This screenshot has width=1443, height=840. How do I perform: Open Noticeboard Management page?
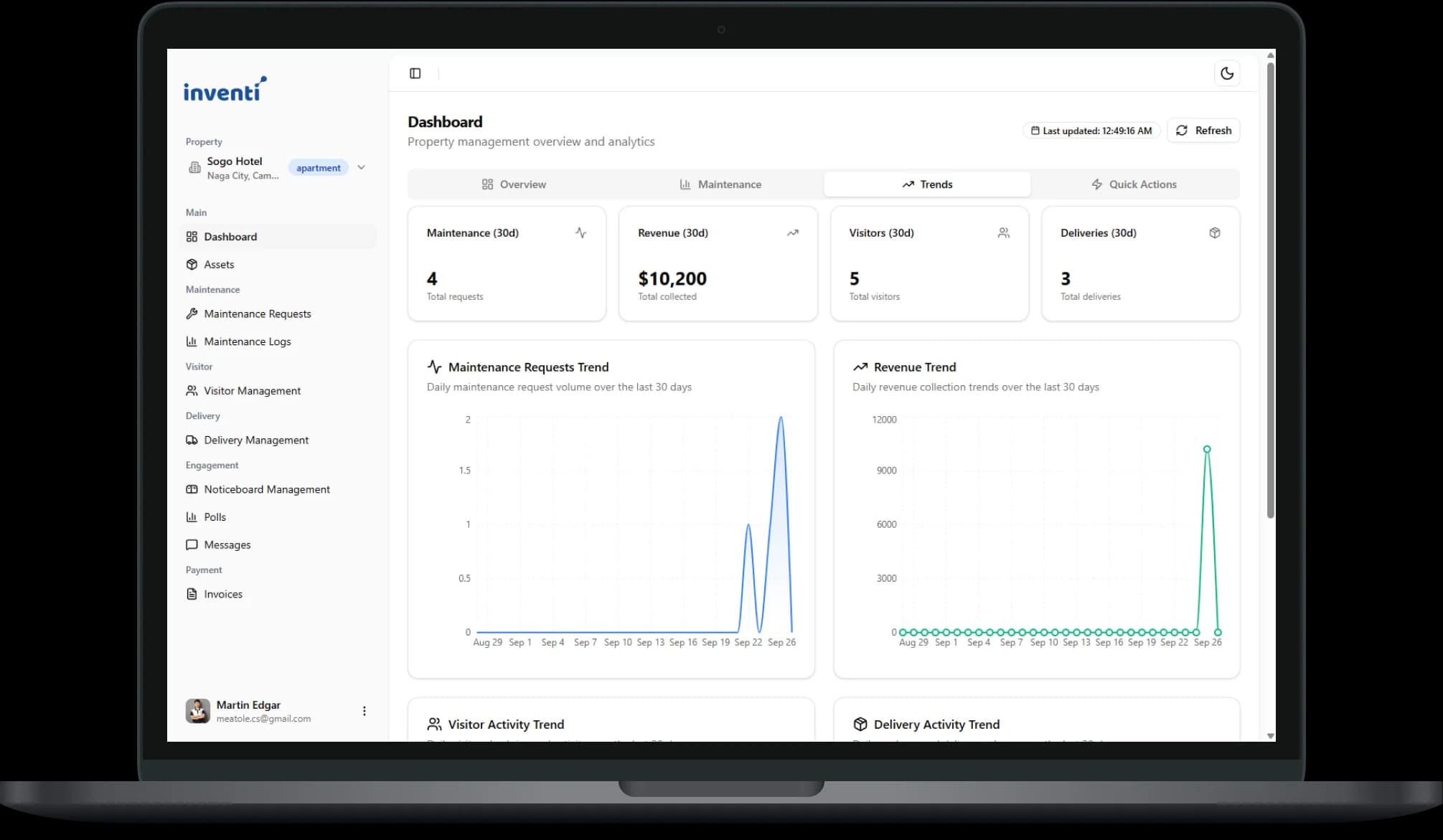[266, 489]
